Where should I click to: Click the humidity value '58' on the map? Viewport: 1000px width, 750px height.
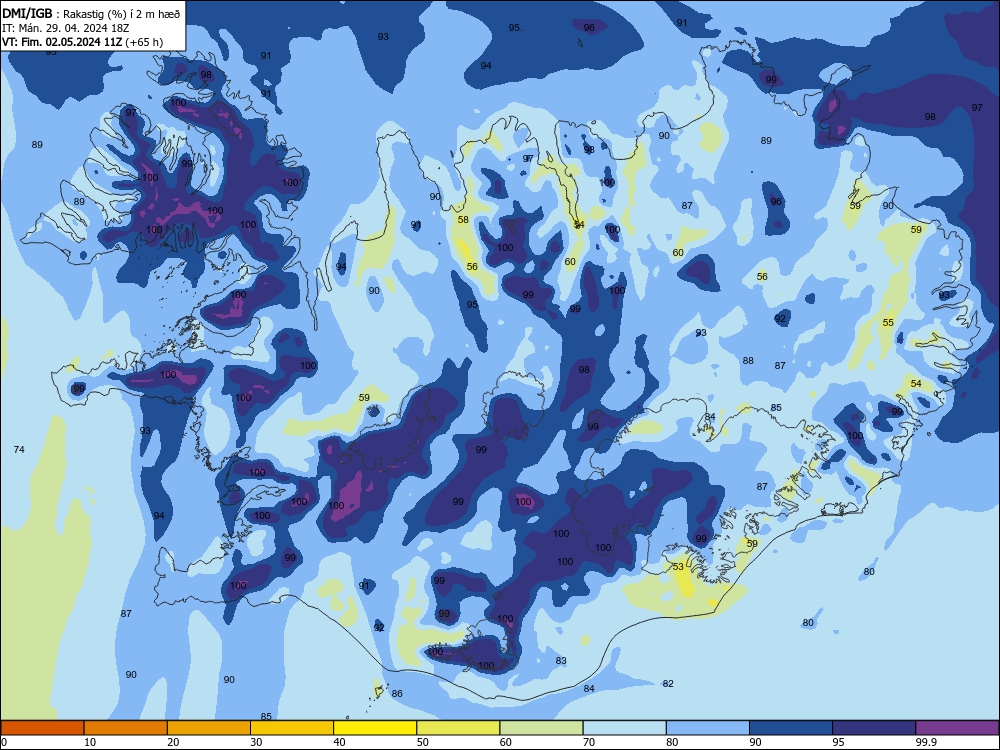tap(463, 219)
